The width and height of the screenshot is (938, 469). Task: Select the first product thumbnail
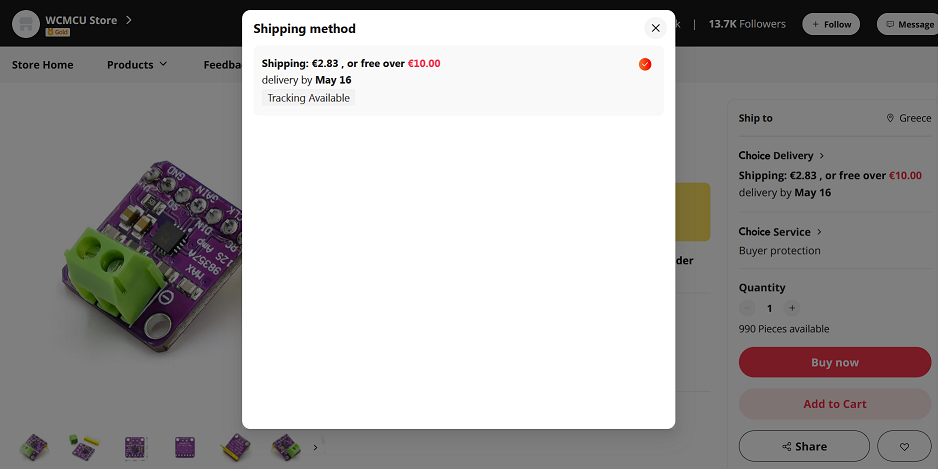pos(34,447)
